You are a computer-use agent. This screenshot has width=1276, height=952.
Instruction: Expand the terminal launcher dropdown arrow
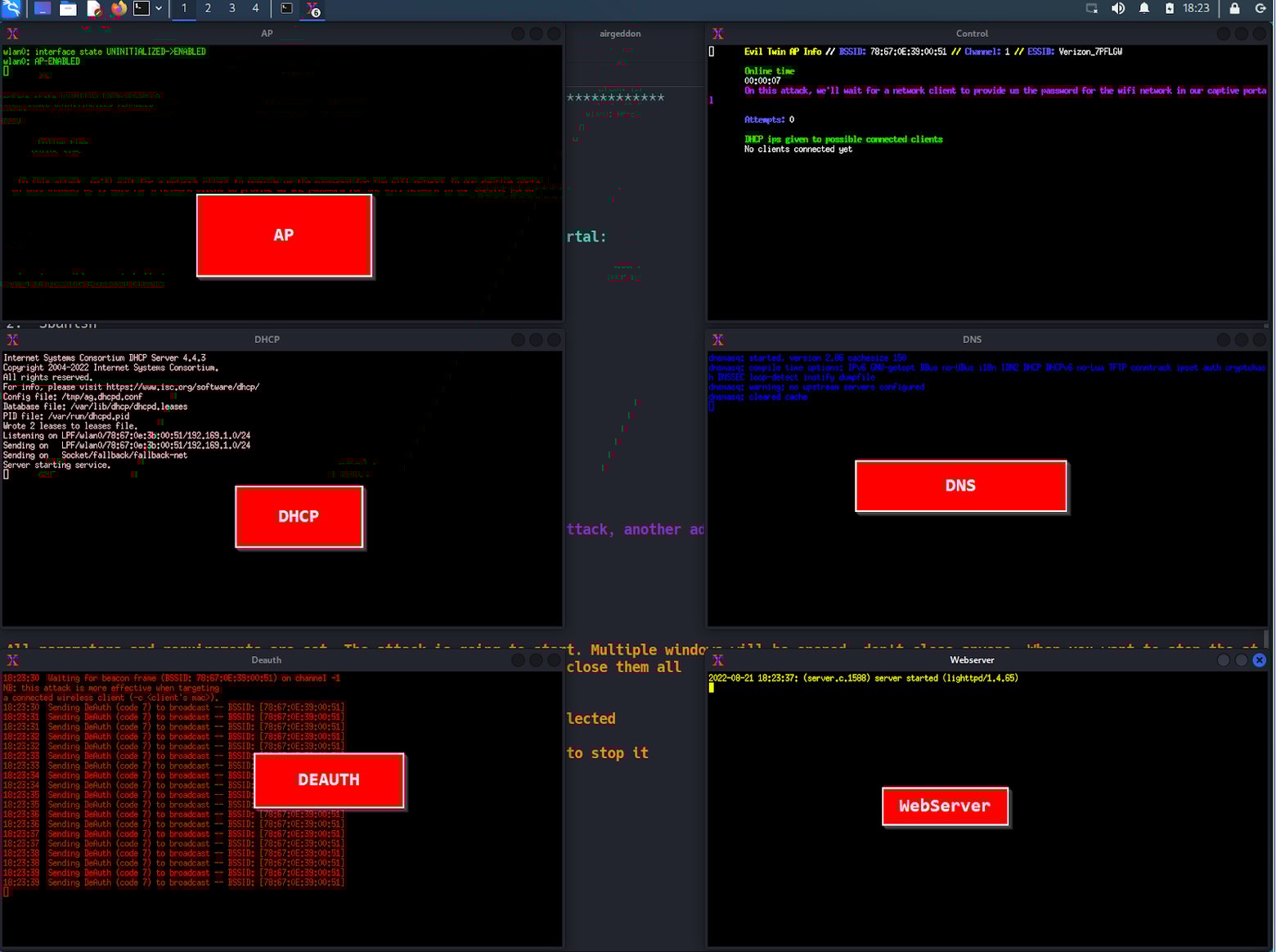coord(158,9)
